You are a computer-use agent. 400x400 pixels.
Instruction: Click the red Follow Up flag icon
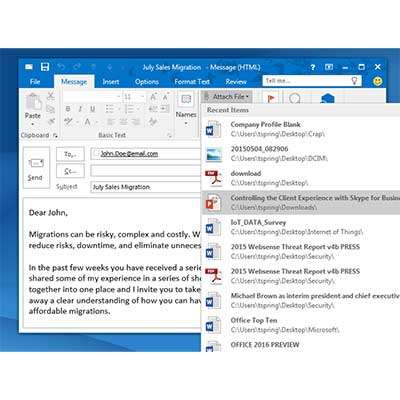tap(271, 98)
